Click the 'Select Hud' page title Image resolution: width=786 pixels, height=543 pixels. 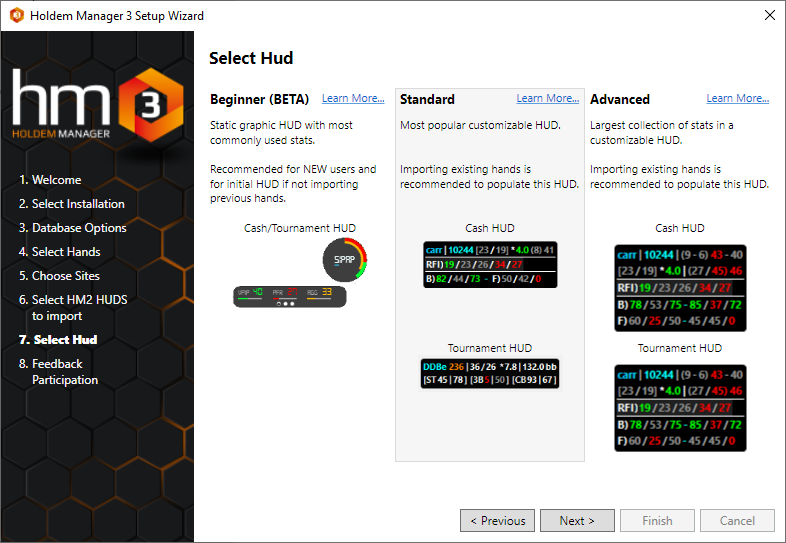pos(251,58)
